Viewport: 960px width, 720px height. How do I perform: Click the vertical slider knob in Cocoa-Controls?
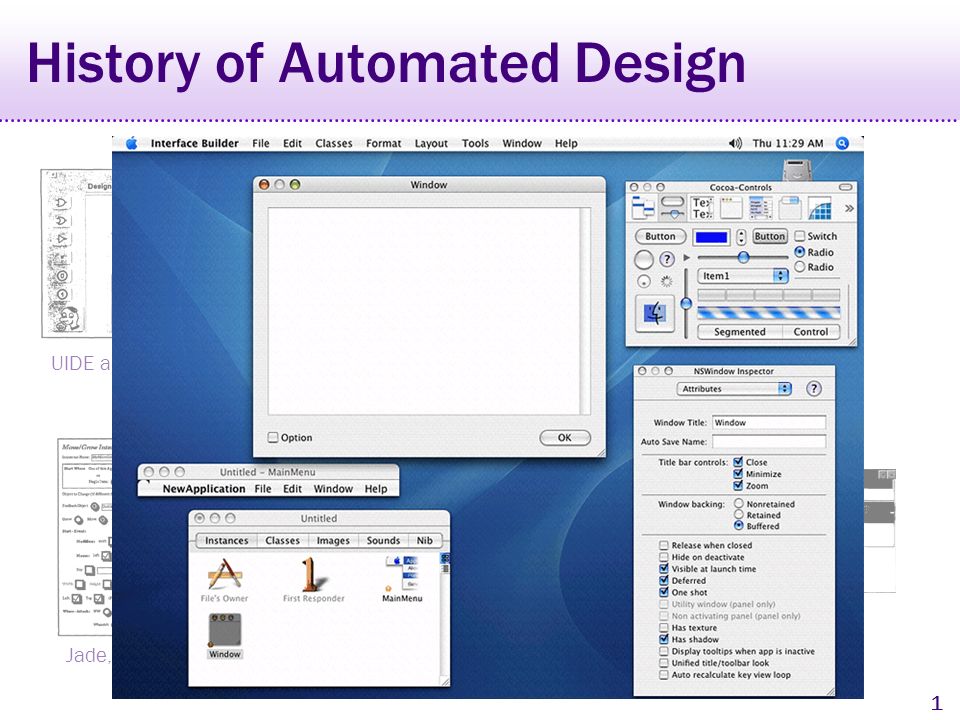pyautogui.click(x=686, y=303)
